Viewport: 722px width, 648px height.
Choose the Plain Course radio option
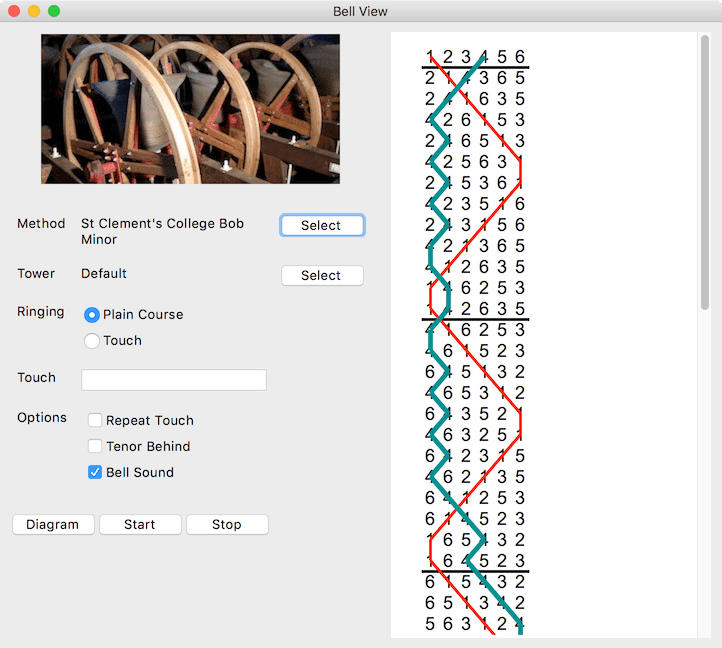pyautogui.click(x=92, y=315)
